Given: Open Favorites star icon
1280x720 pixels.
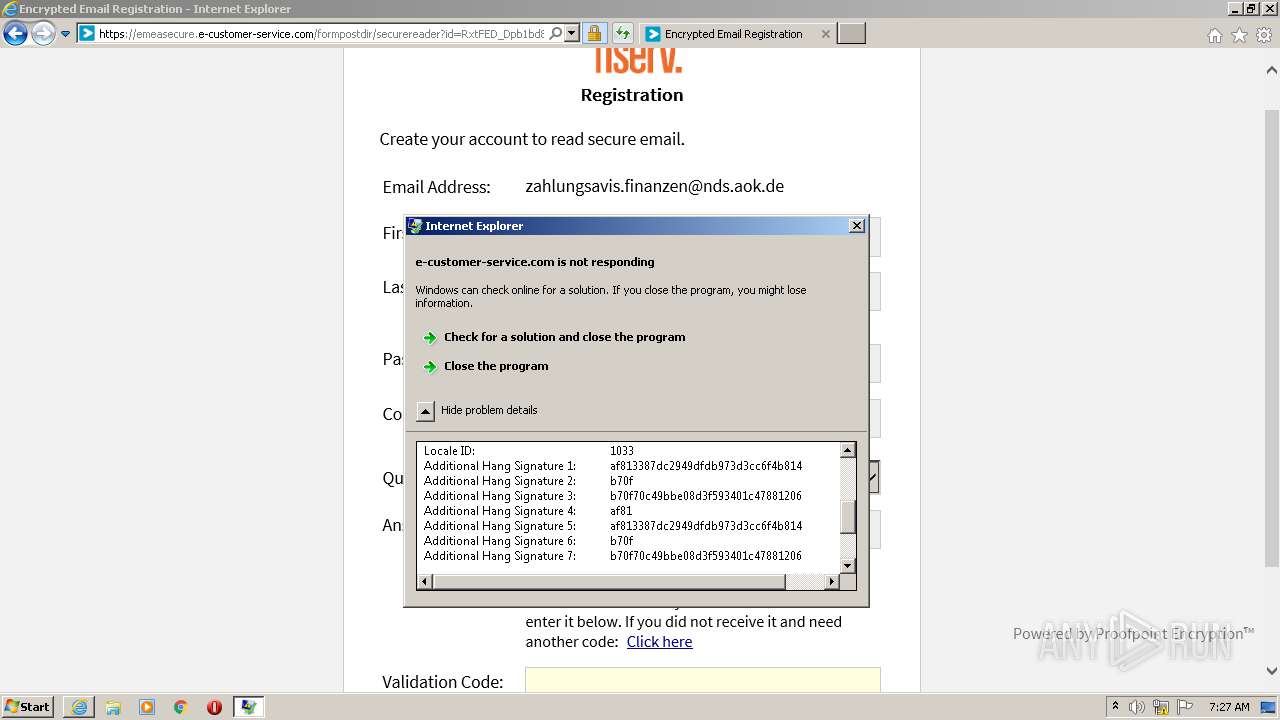Looking at the screenshot, I should click(x=1239, y=35).
